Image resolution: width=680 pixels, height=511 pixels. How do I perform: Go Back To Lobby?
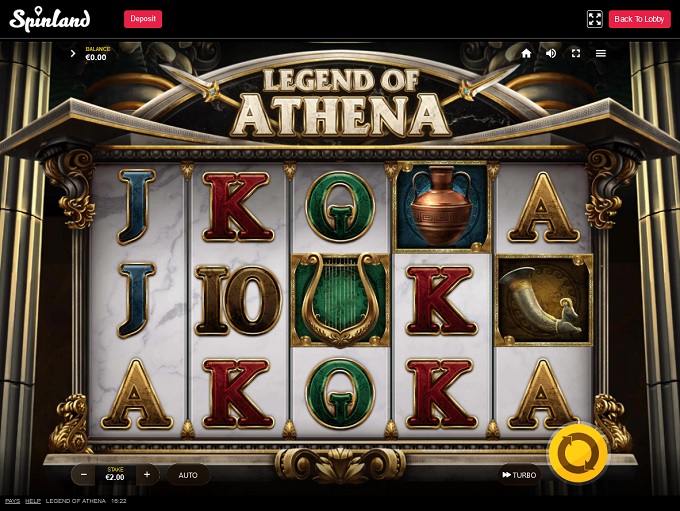point(639,19)
